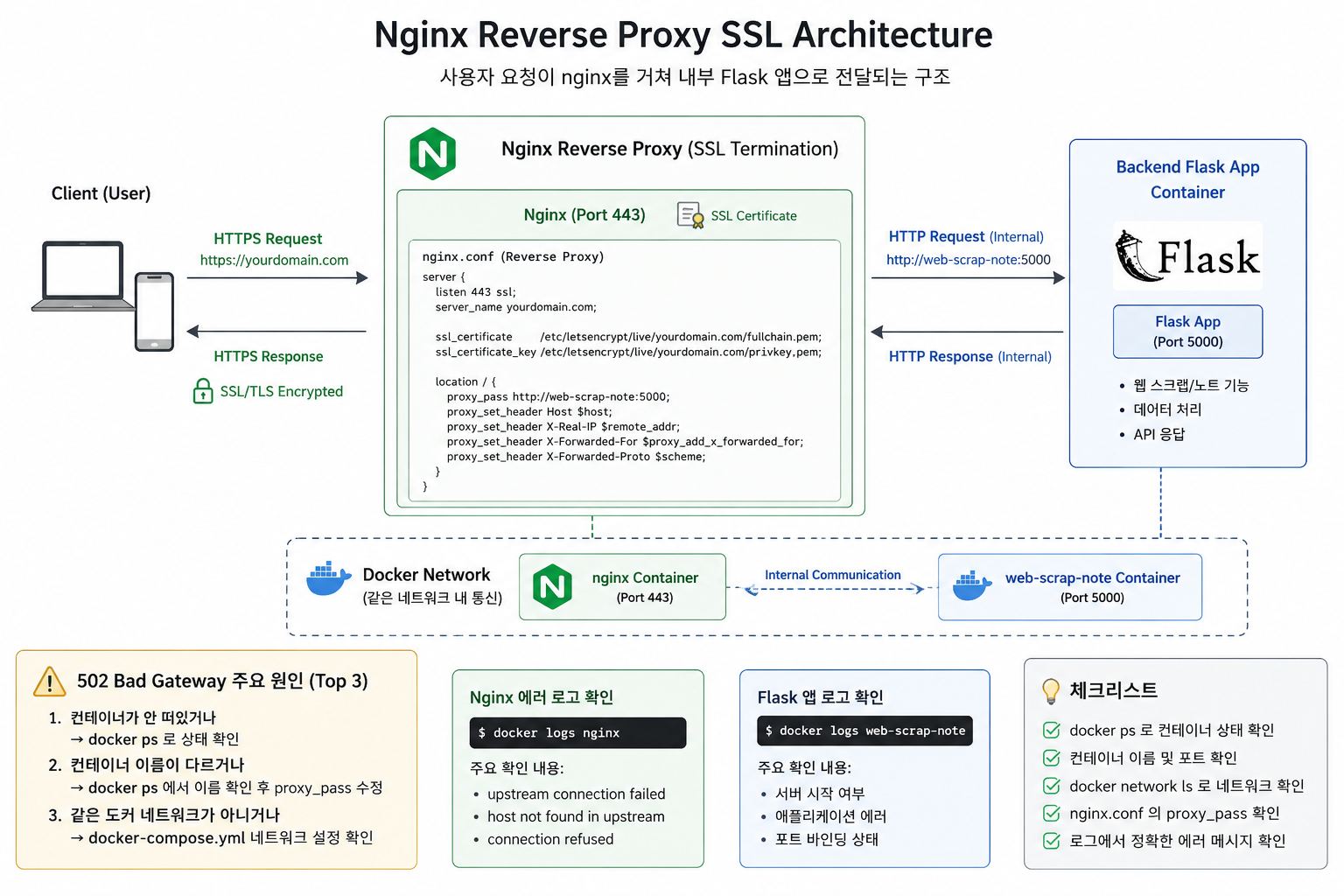Click the checkmark beside docker ps 컨테이너 상태 확인

[1052, 731]
